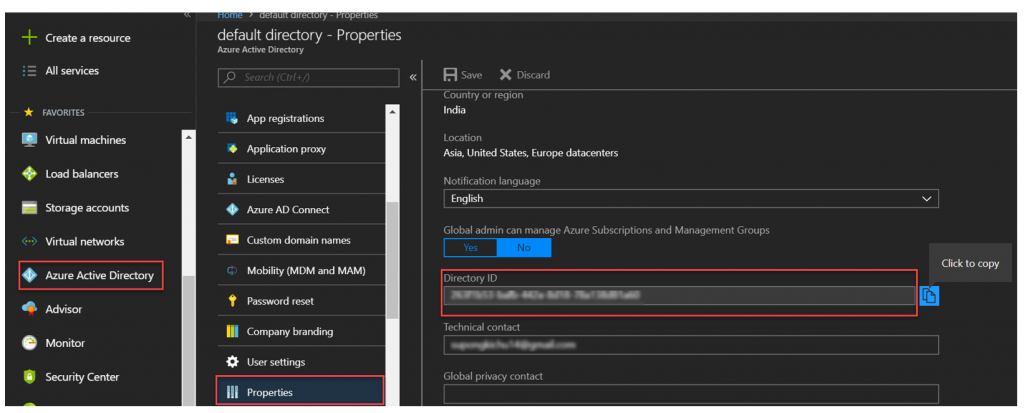
Task: Click the Monitor gauge icon
Action: pos(29,342)
